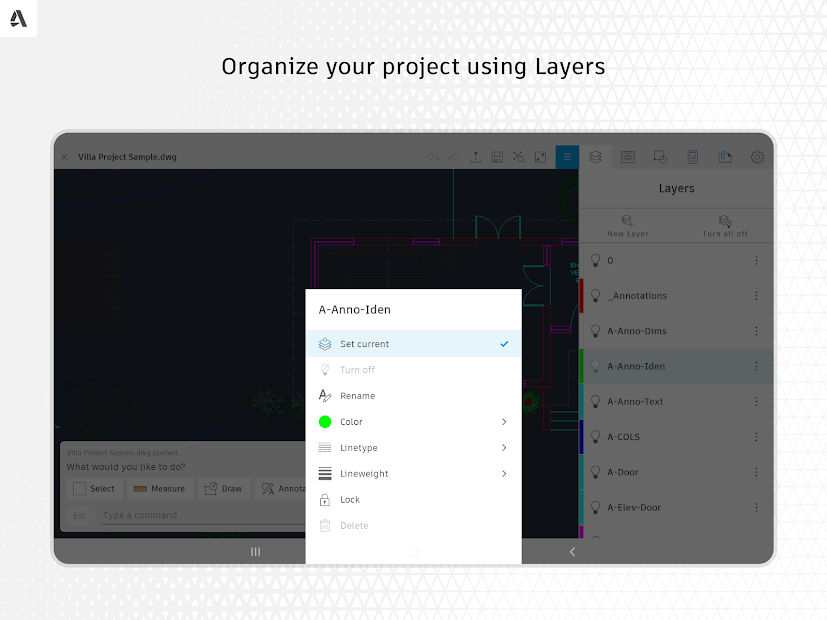The width and height of the screenshot is (827, 620).
Task: Toggle visibility of the A-Door layer bulb
Action: (x=596, y=471)
